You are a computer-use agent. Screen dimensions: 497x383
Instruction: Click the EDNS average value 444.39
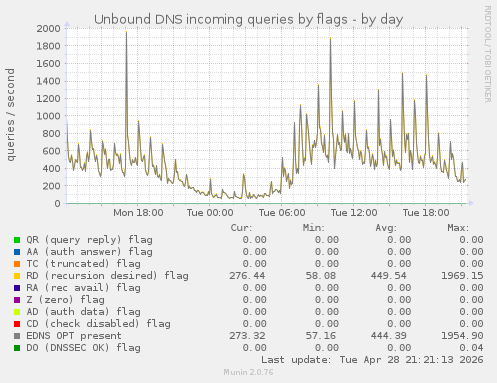(389, 336)
